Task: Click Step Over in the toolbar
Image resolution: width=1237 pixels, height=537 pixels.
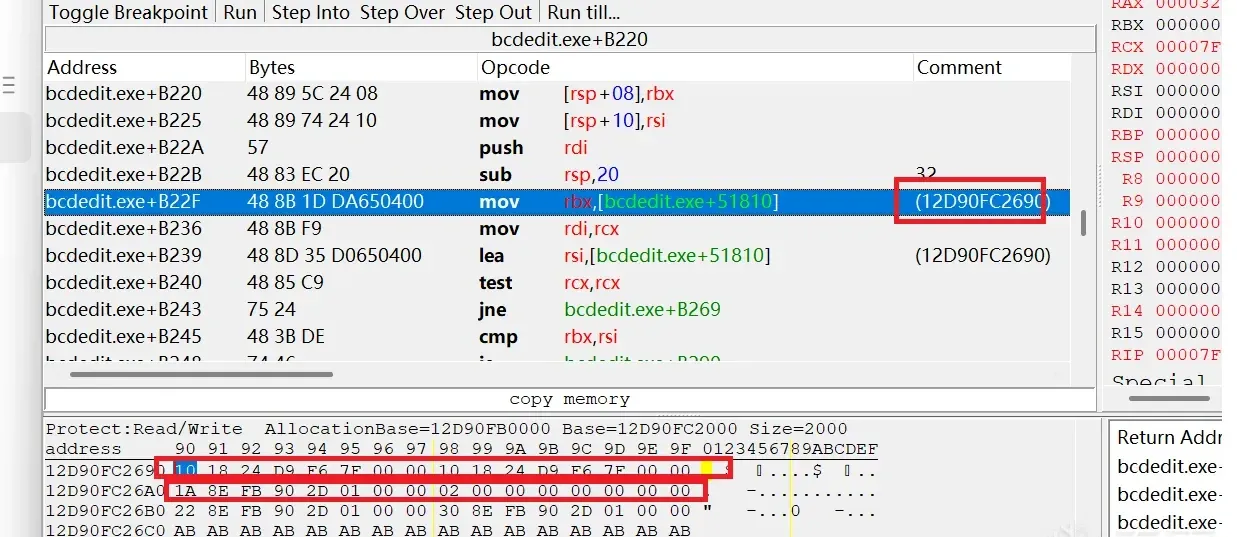Action: (x=402, y=13)
